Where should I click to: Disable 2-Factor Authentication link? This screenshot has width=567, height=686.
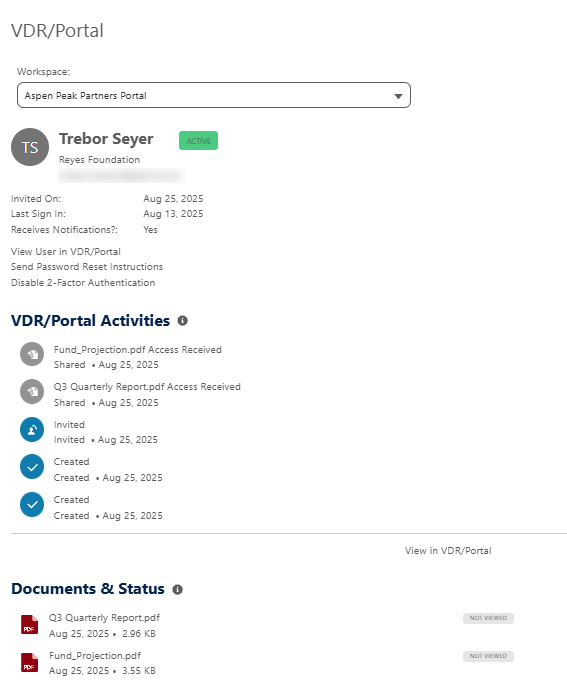coord(83,283)
